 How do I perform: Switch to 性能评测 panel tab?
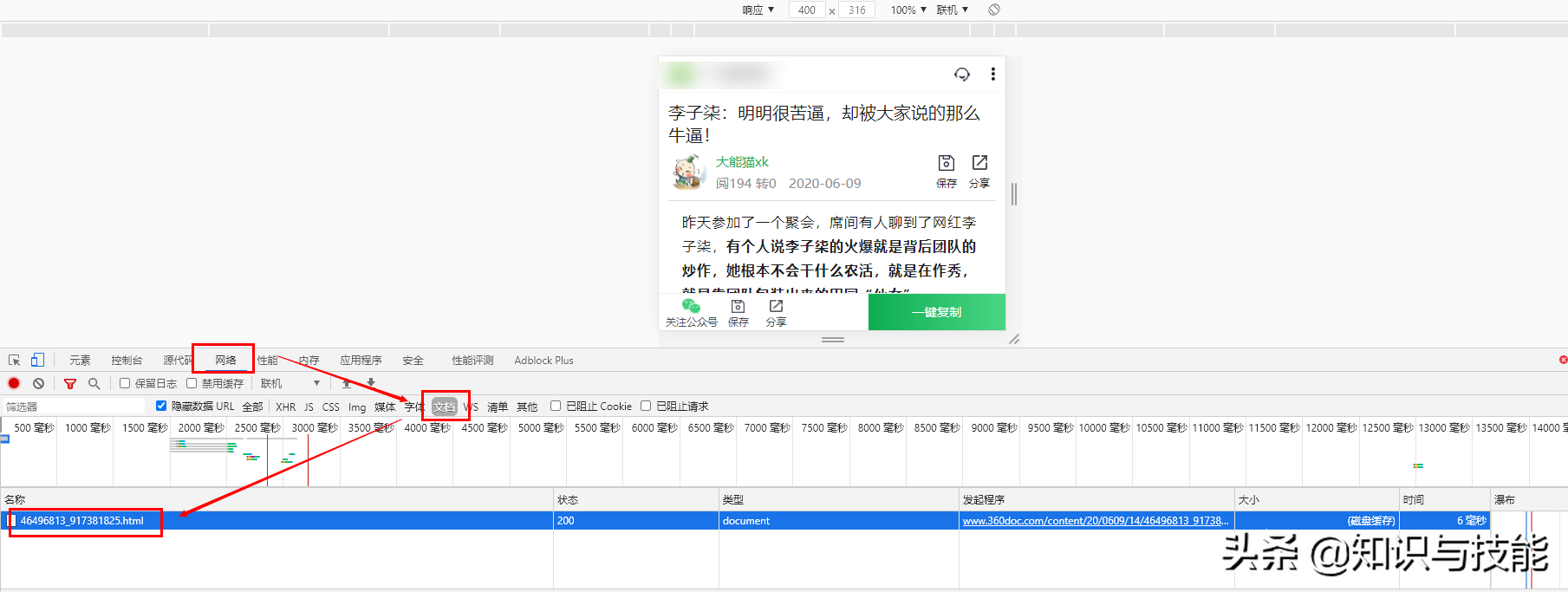(x=472, y=360)
